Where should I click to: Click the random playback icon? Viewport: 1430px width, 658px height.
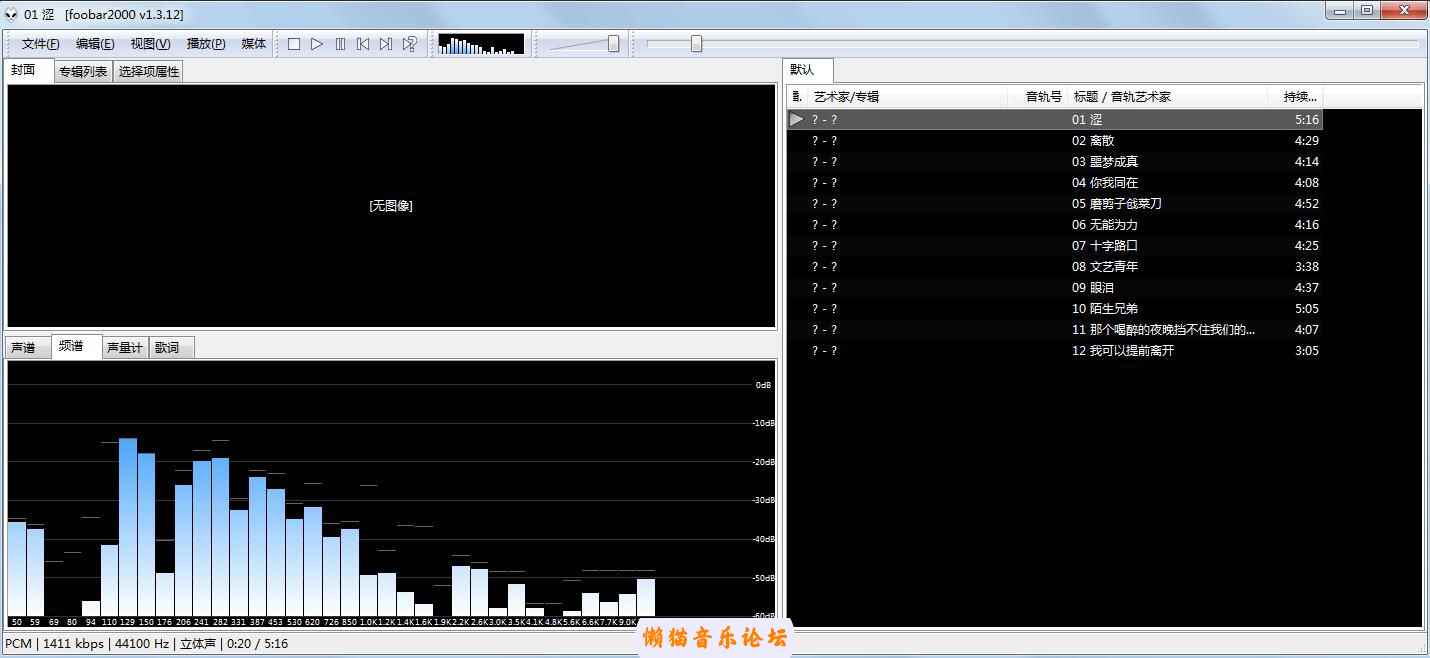point(409,44)
